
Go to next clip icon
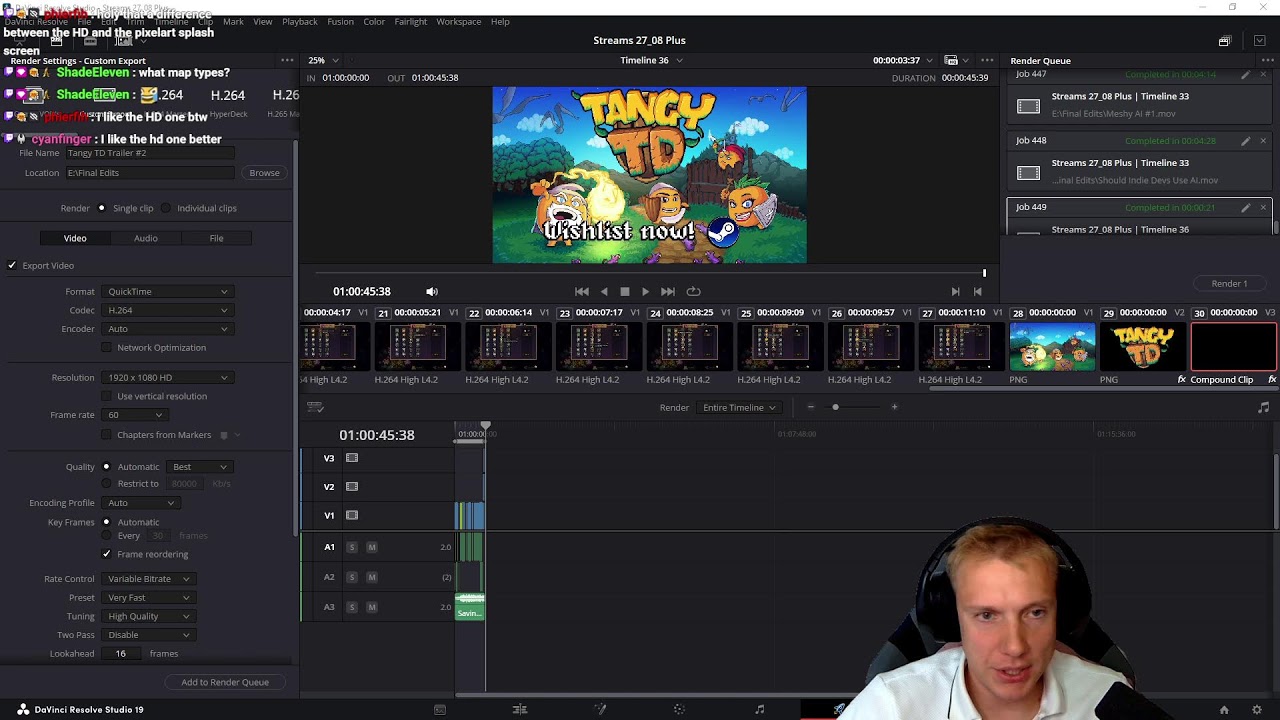click(955, 291)
